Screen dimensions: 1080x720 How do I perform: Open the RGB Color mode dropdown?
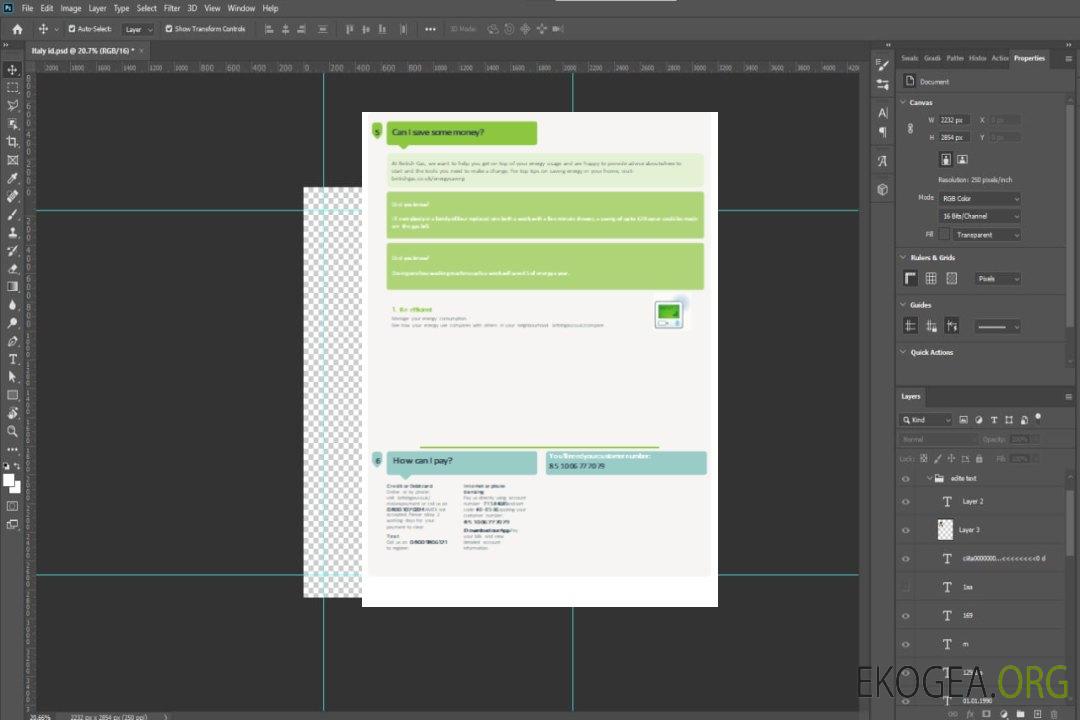[x=980, y=199]
